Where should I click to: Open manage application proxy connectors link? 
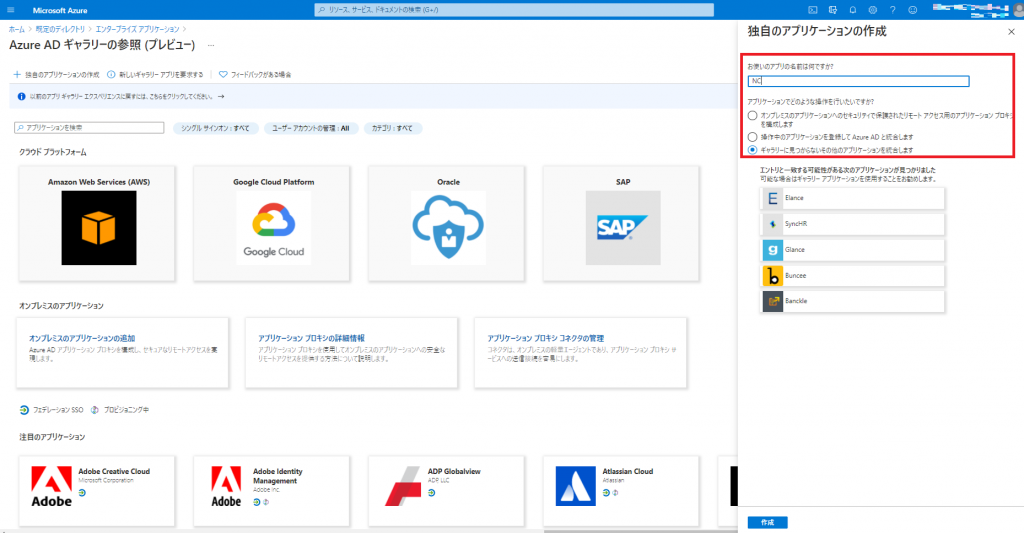[x=545, y=338]
